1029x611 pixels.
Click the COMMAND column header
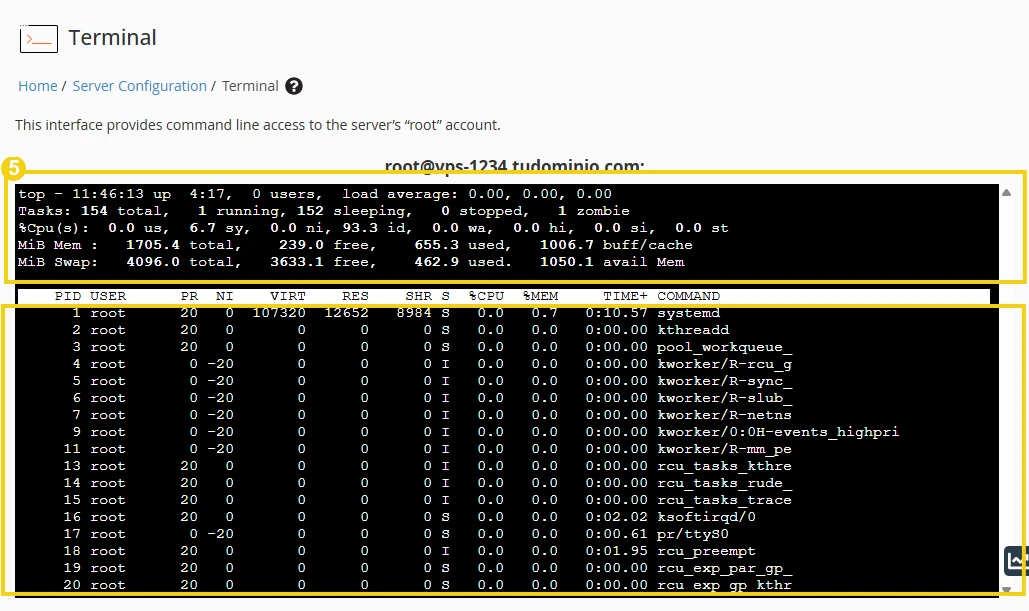(682, 295)
